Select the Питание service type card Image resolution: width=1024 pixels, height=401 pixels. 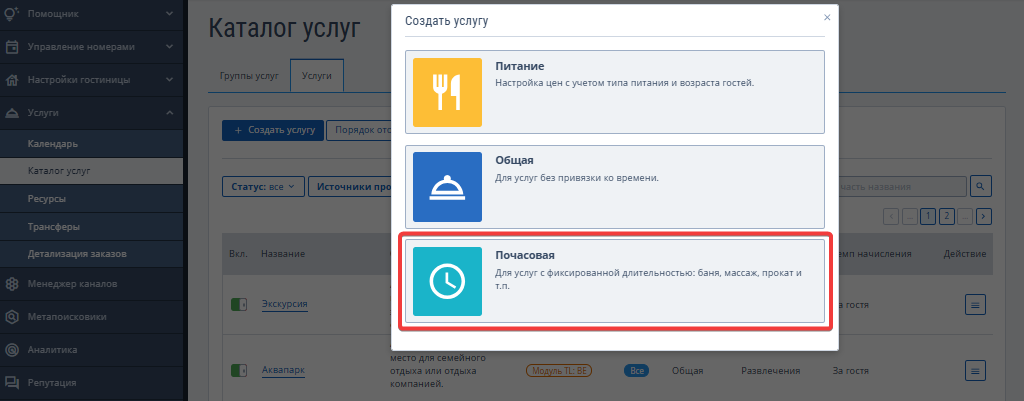(x=615, y=92)
